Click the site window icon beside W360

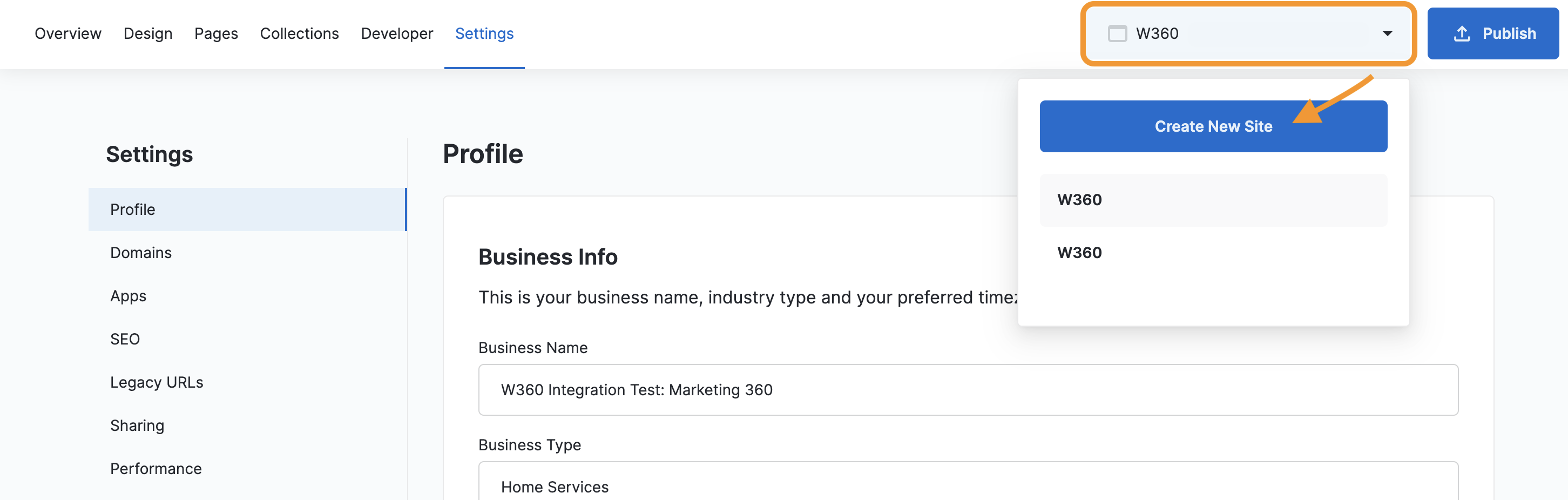pyautogui.click(x=1117, y=33)
